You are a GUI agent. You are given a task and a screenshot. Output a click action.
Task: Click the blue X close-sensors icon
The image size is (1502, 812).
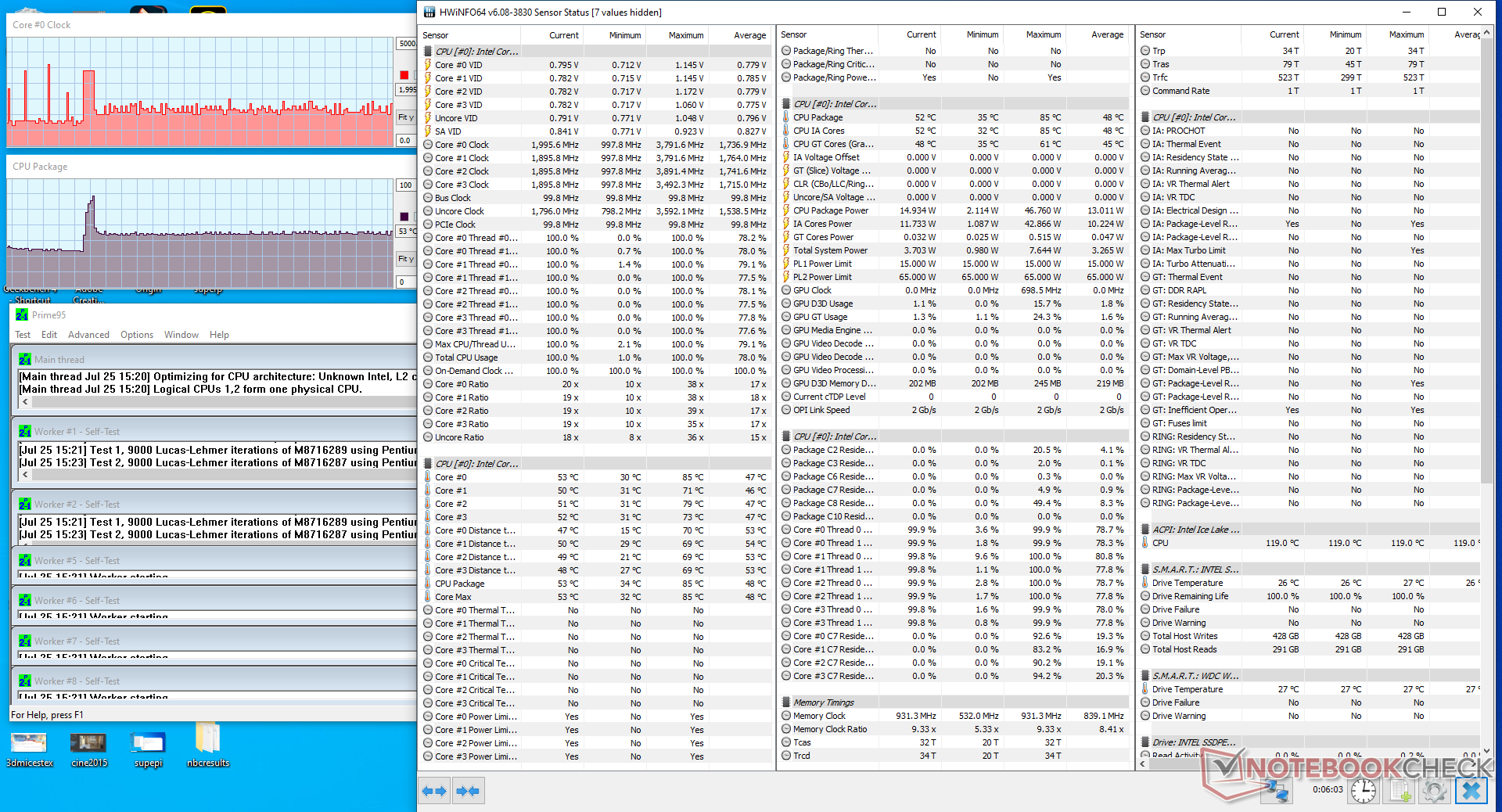point(1471,791)
